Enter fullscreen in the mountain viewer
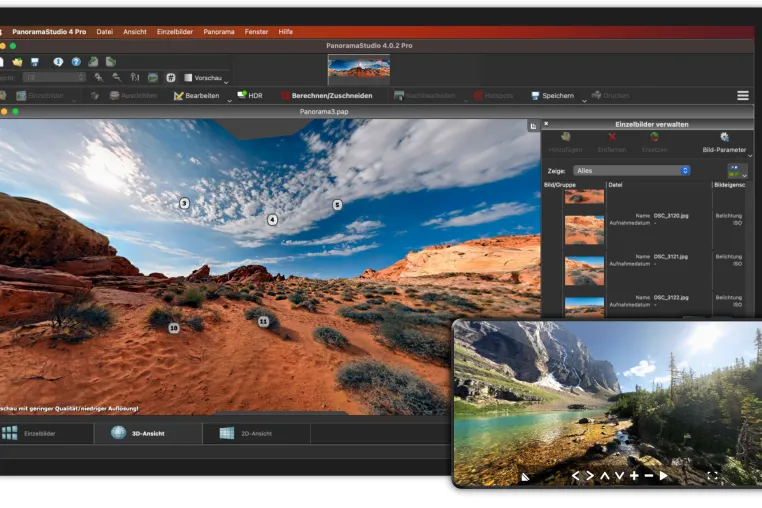Screen dimensions: 762x508 pos(712,476)
